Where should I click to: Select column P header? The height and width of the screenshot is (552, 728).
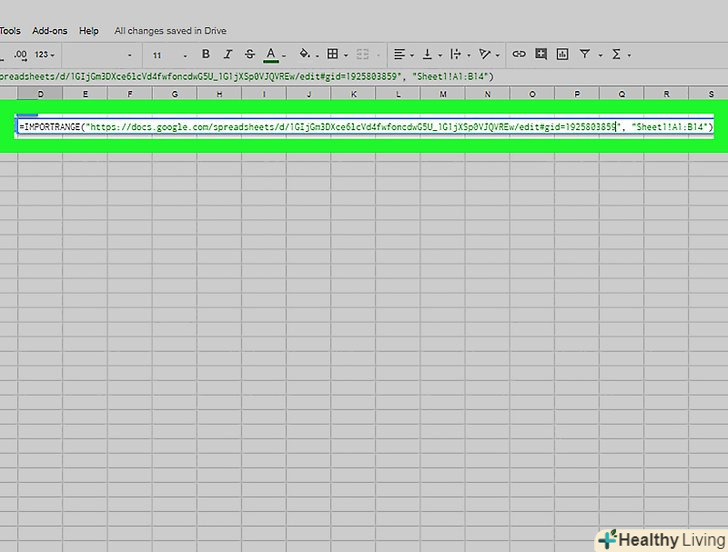pos(577,94)
